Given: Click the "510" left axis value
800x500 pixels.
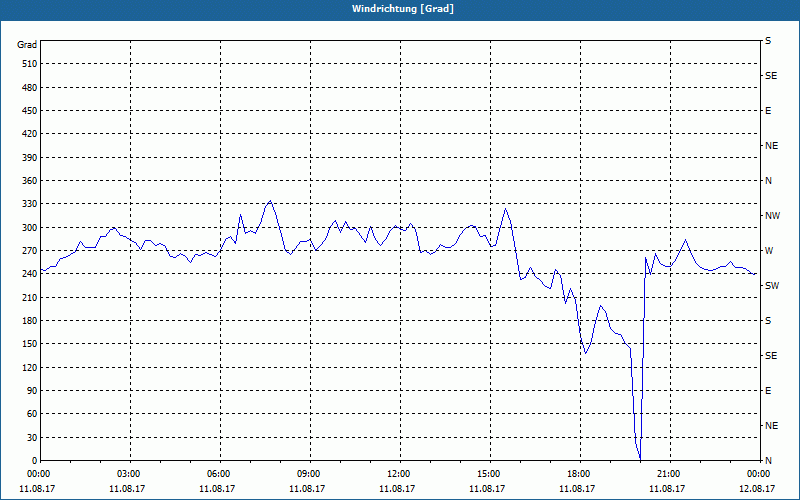Looking at the screenshot, I should 30,64.
